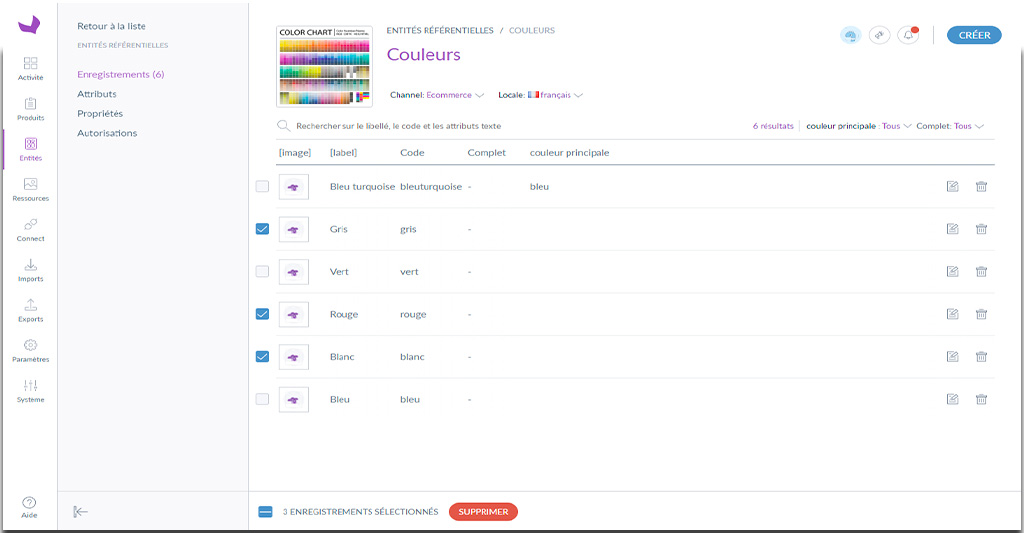The image size is (1024, 533).
Task: Check the Bleu turquoise row checkbox
Action: 262,186
